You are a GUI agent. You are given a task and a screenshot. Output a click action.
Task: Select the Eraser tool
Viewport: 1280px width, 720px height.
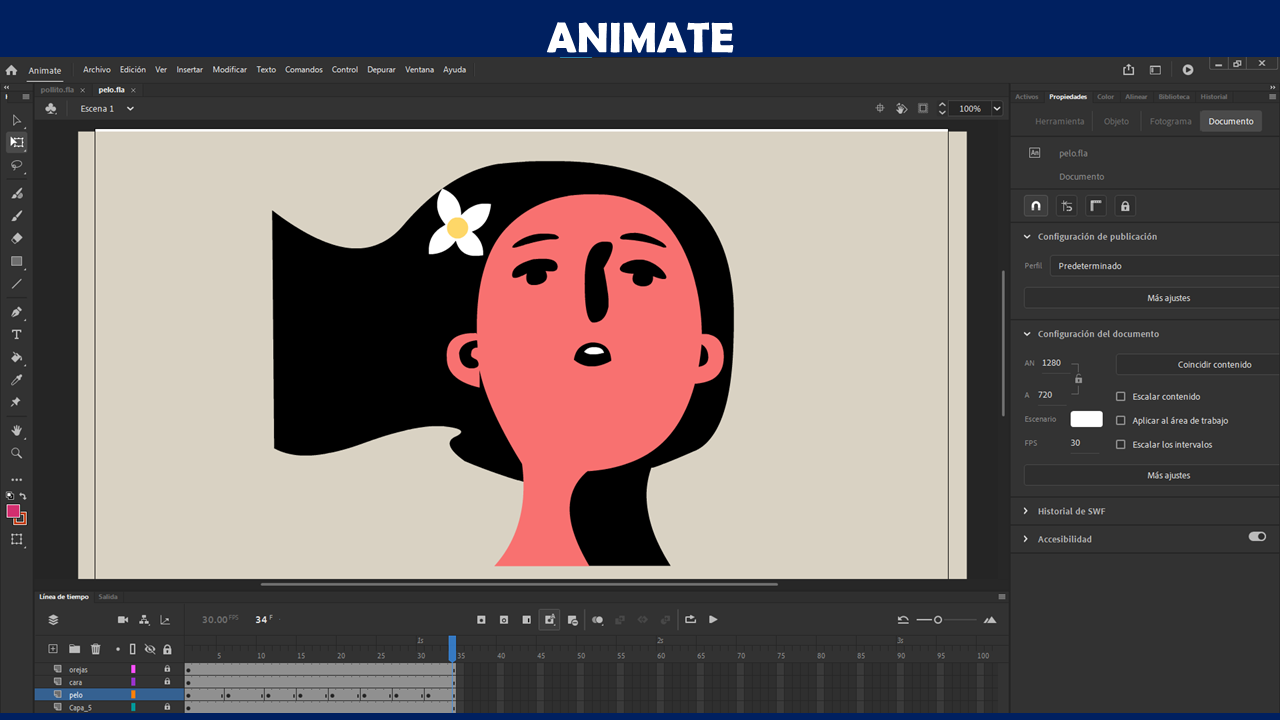click(x=17, y=239)
